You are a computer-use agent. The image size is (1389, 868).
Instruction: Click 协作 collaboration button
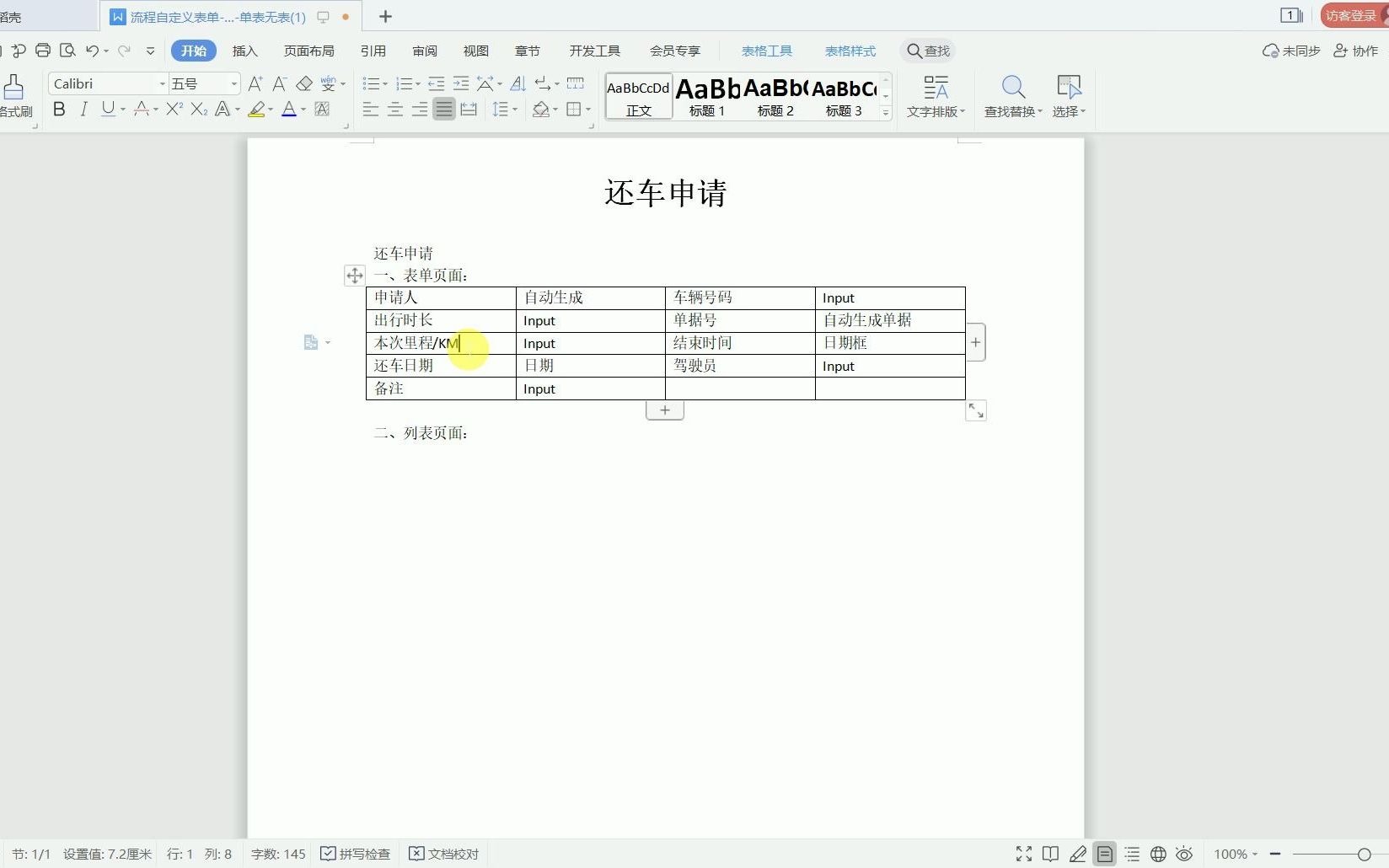1355,51
